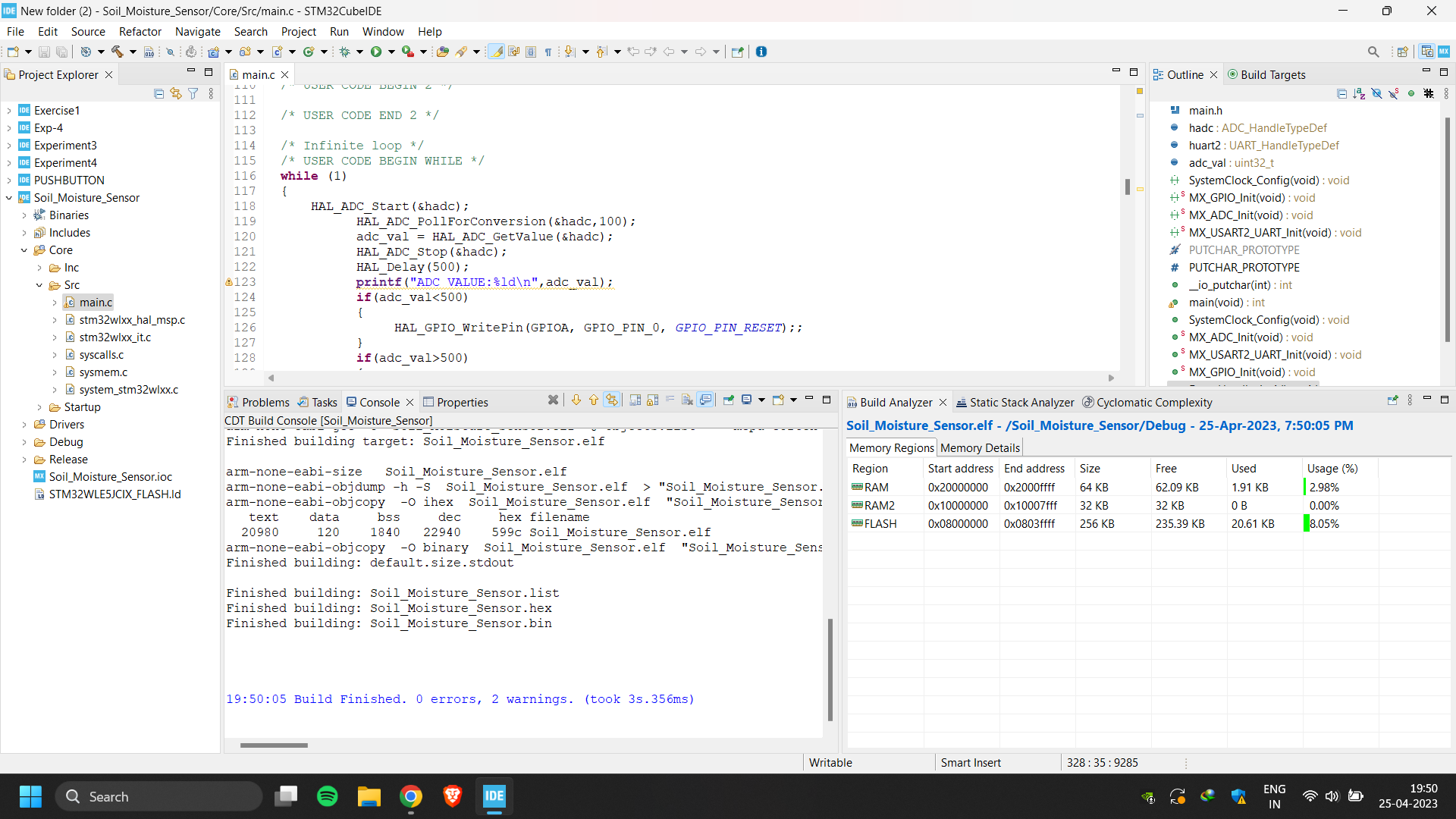Toggle Link with Editor in Project Explorer
1456x819 pixels.
point(176,93)
